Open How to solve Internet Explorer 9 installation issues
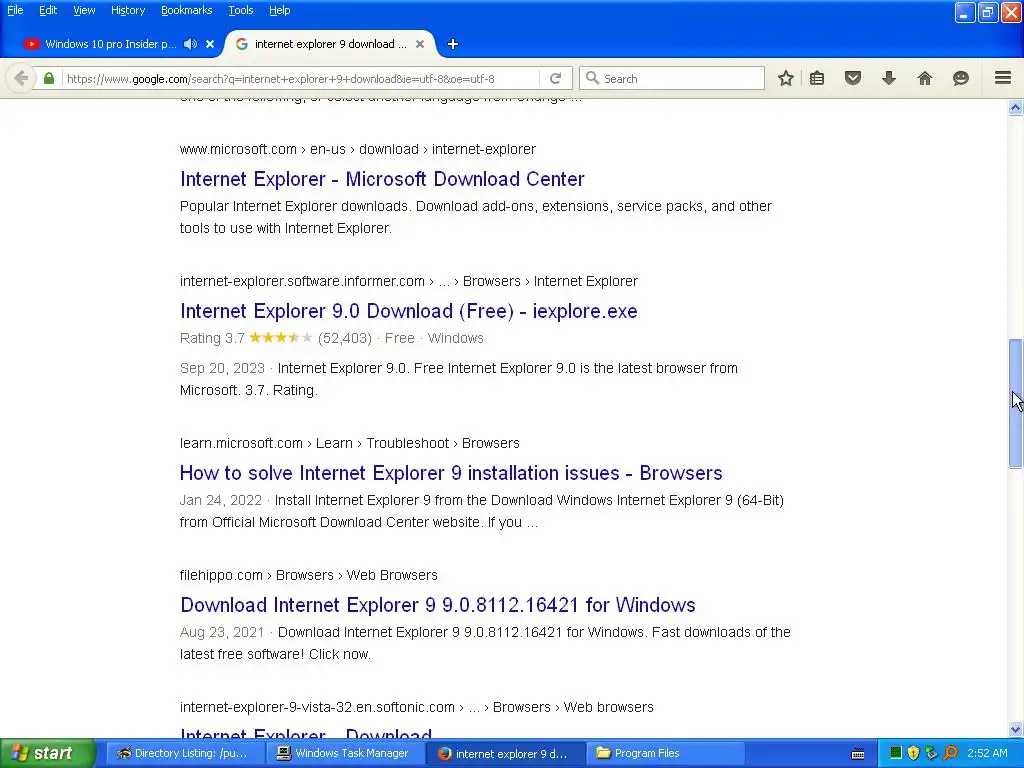Viewport: 1024px width, 768px height. pyautogui.click(x=451, y=473)
